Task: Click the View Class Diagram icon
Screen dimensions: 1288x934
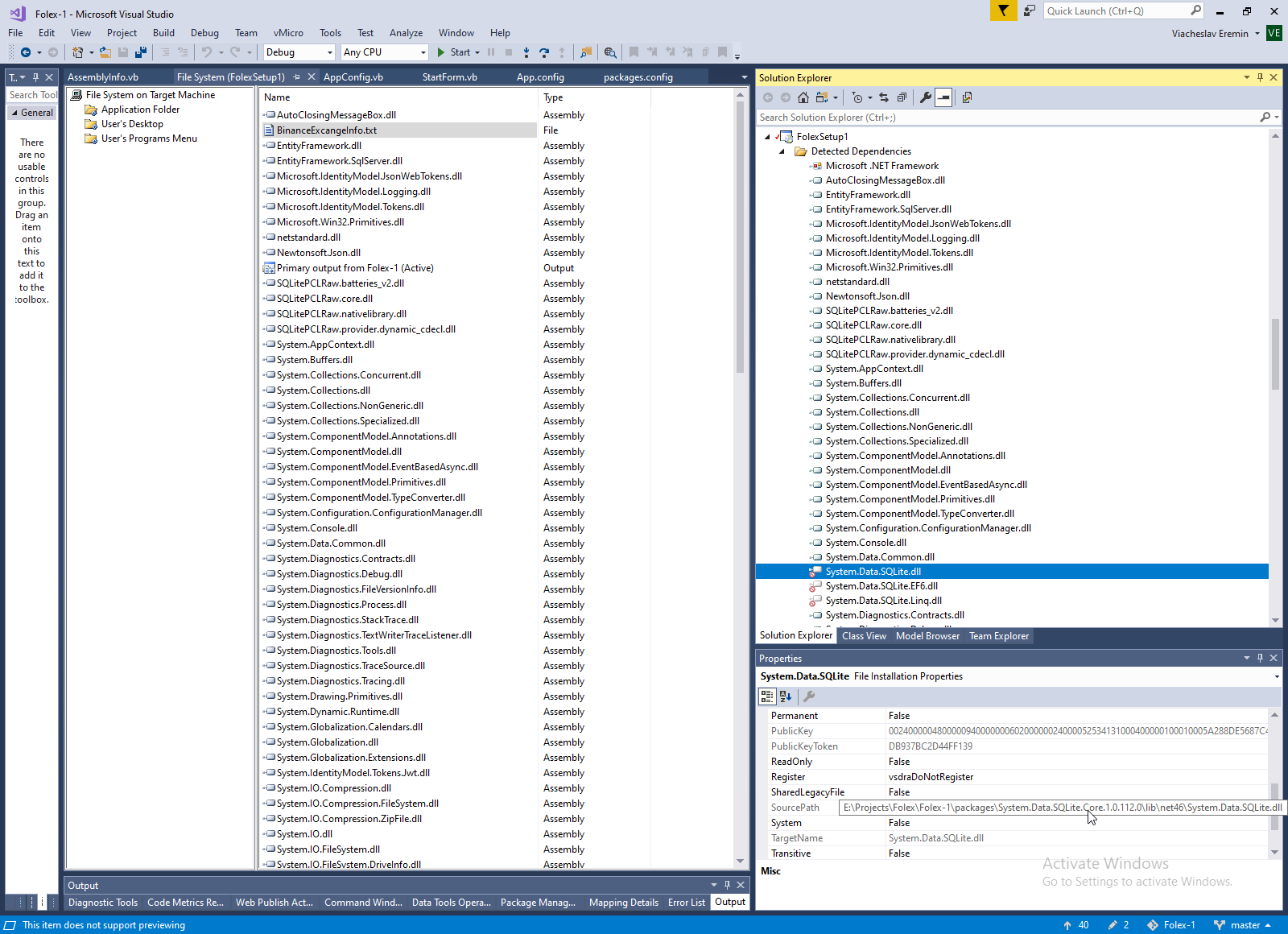Action: (968, 97)
